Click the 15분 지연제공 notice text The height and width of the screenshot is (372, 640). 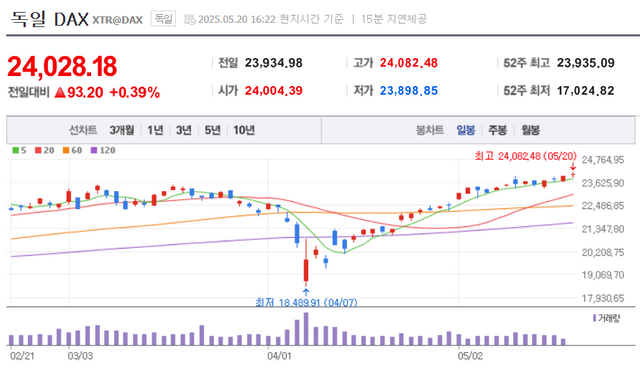pyautogui.click(x=394, y=19)
